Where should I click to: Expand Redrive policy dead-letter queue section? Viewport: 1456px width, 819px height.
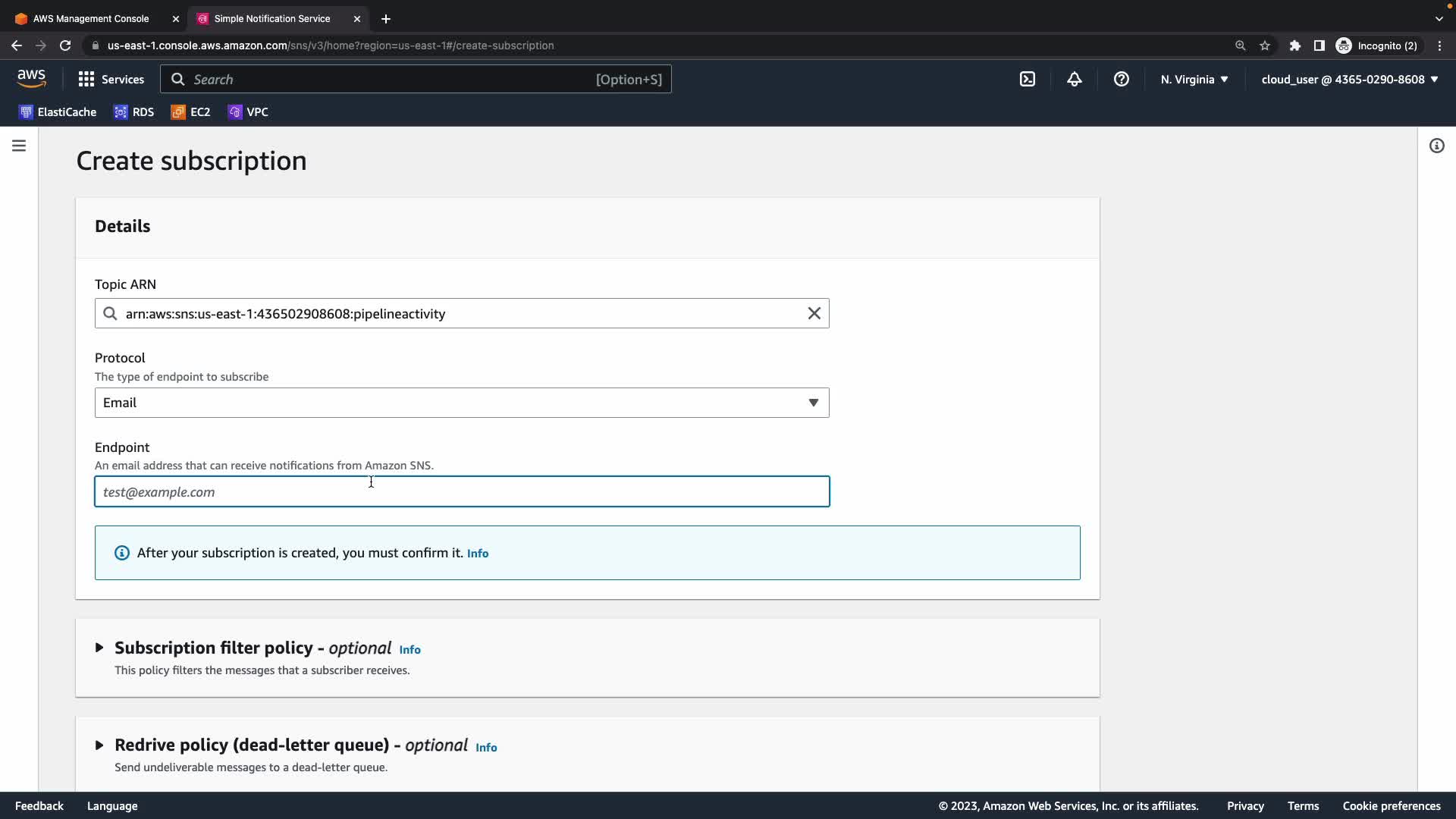[x=99, y=745]
